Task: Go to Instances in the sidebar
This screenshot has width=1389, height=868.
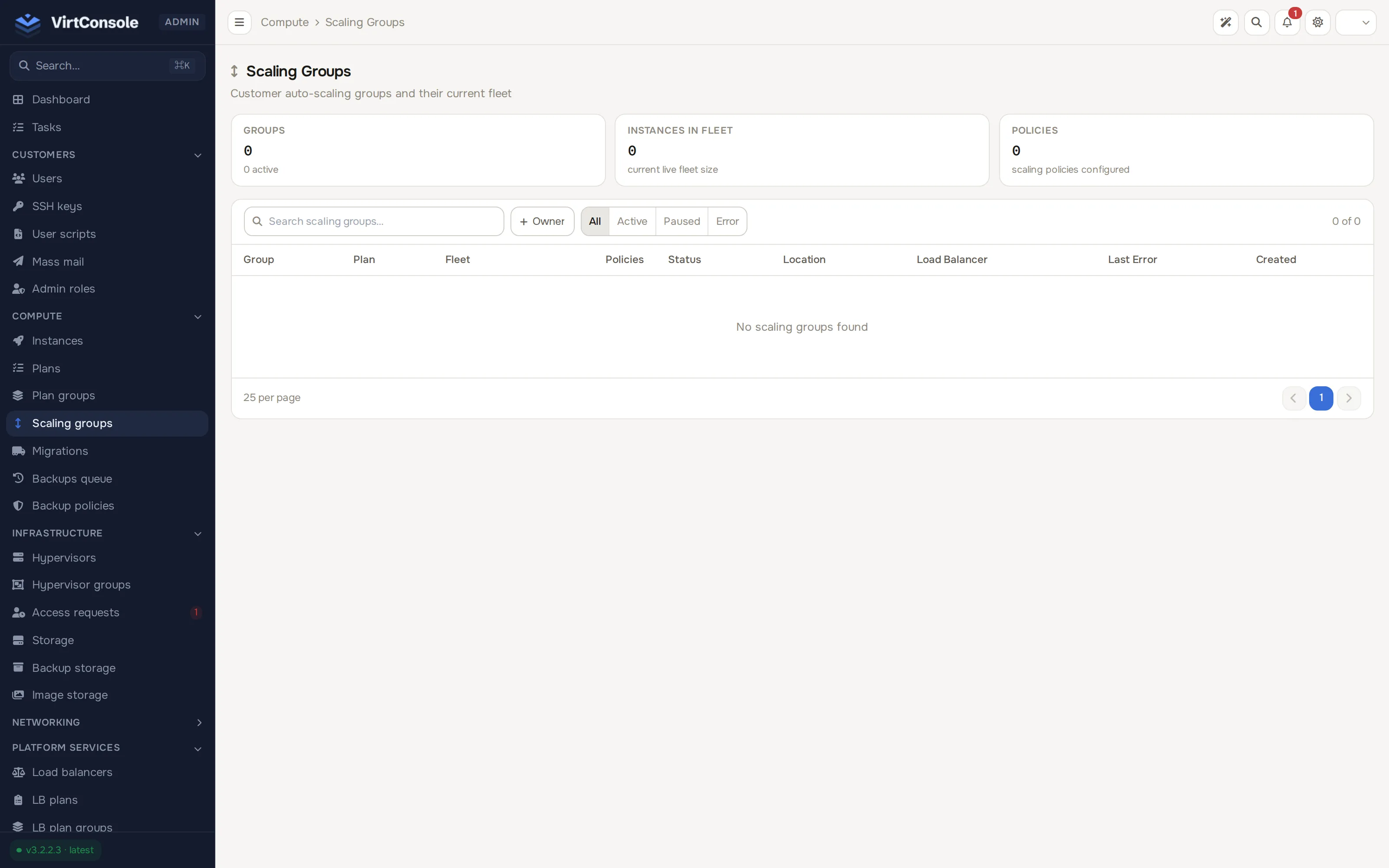Action: point(107,341)
